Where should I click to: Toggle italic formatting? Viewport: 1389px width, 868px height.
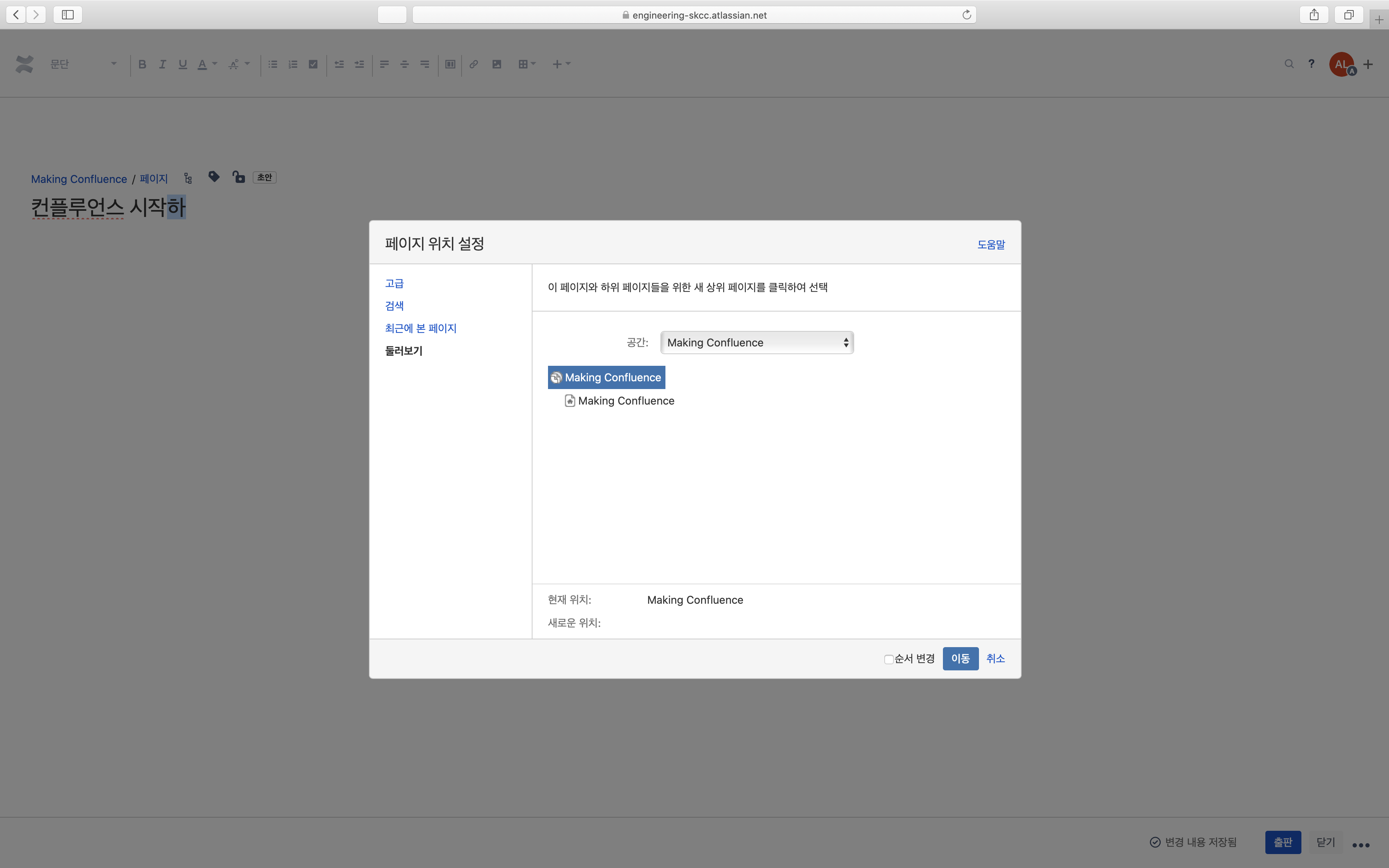pyautogui.click(x=162, y=64)
